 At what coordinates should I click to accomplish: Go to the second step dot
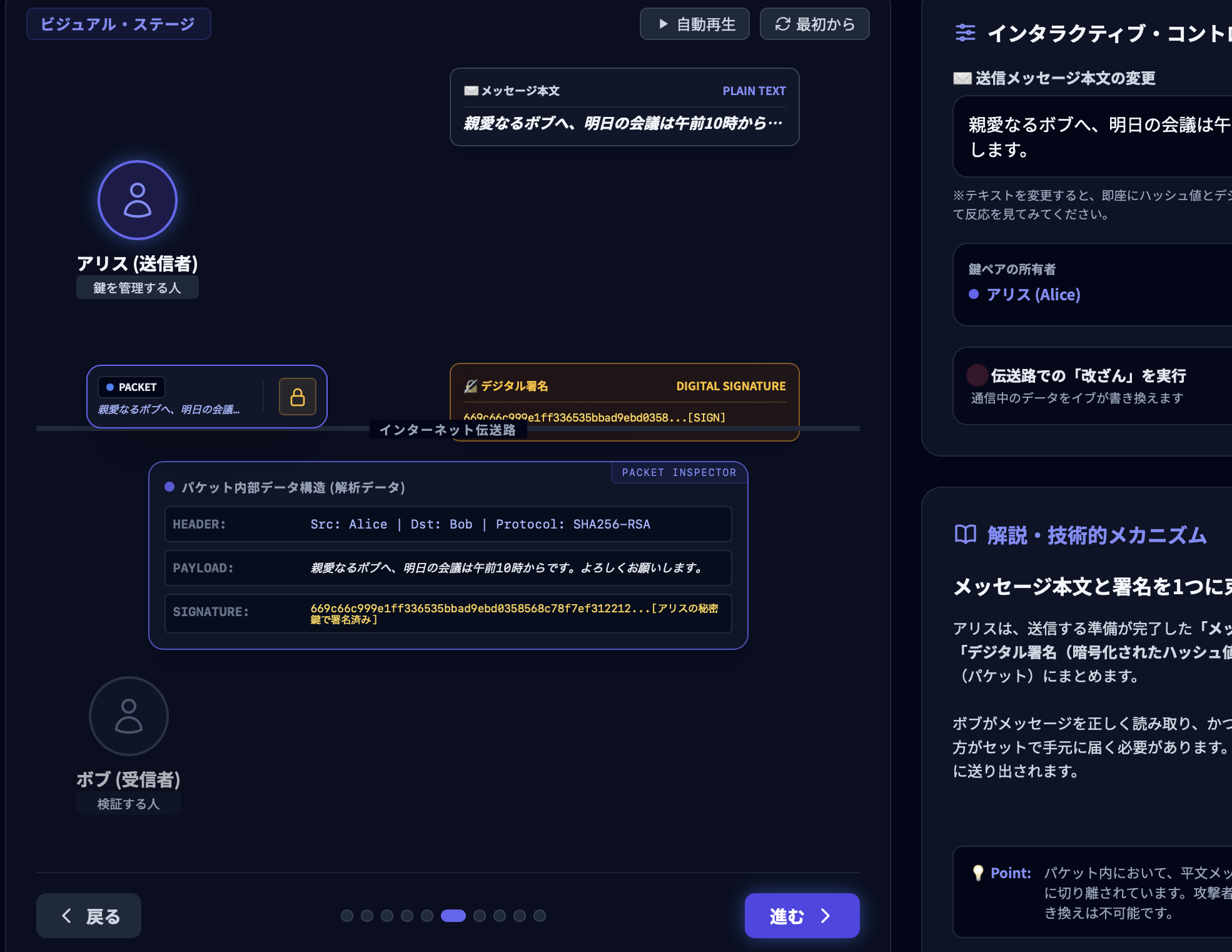pos(367,916)
